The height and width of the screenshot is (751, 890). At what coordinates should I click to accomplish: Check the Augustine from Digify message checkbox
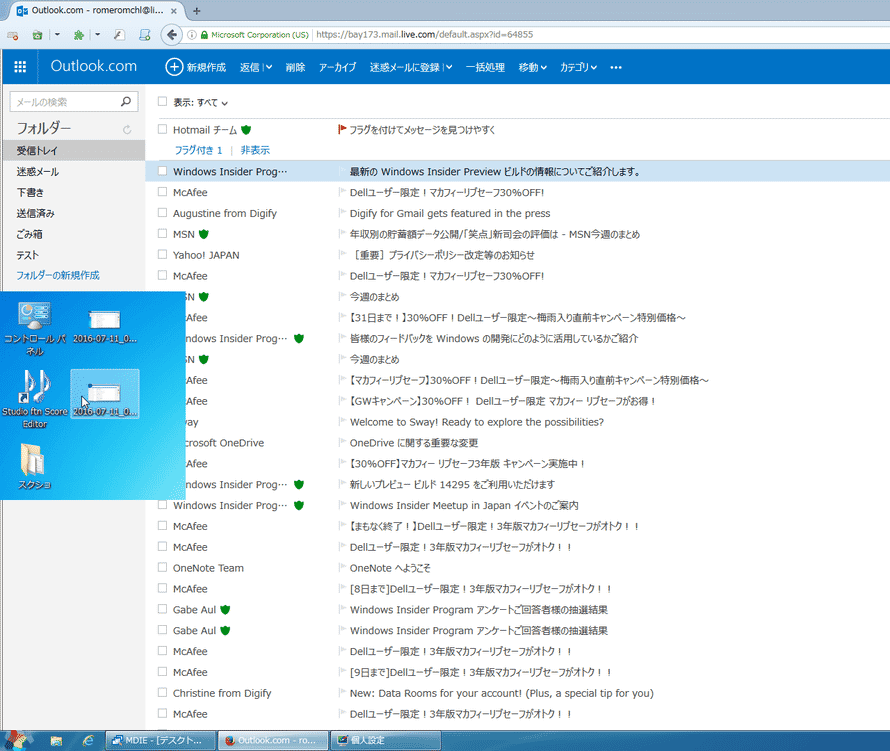coord(162,212)
